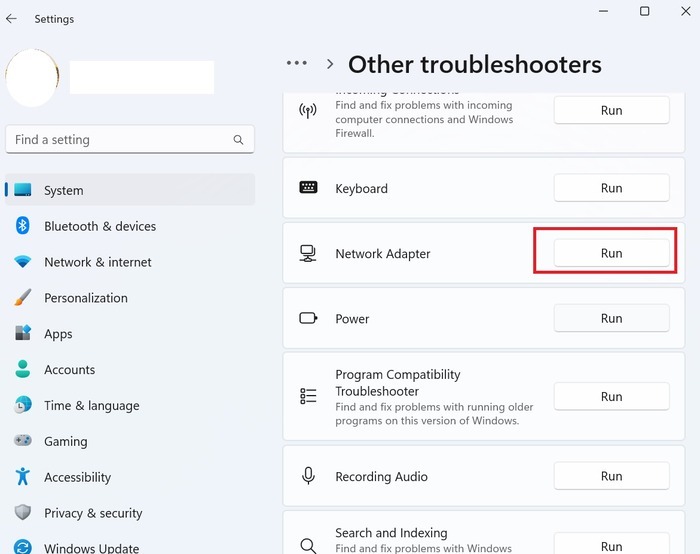Click the Settings window title text
This screenshot has width=700, height=554.
tap(54, 19)
